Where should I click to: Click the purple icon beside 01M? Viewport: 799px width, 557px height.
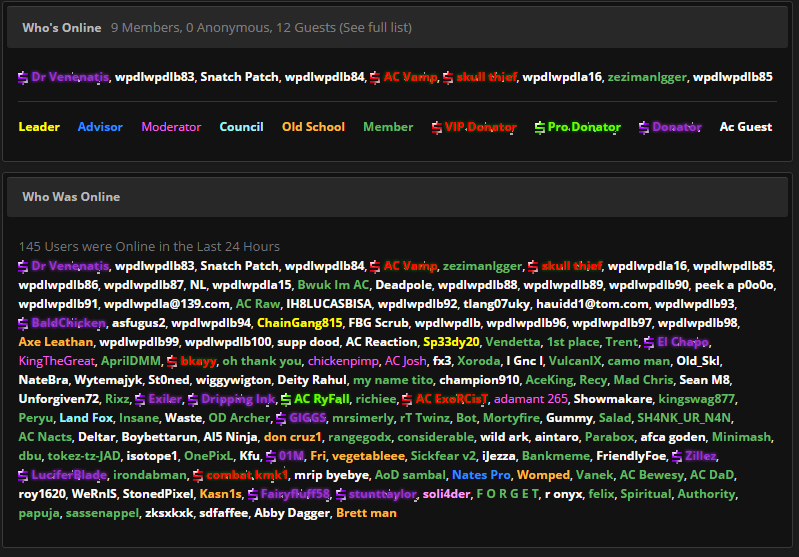(271, 456)
